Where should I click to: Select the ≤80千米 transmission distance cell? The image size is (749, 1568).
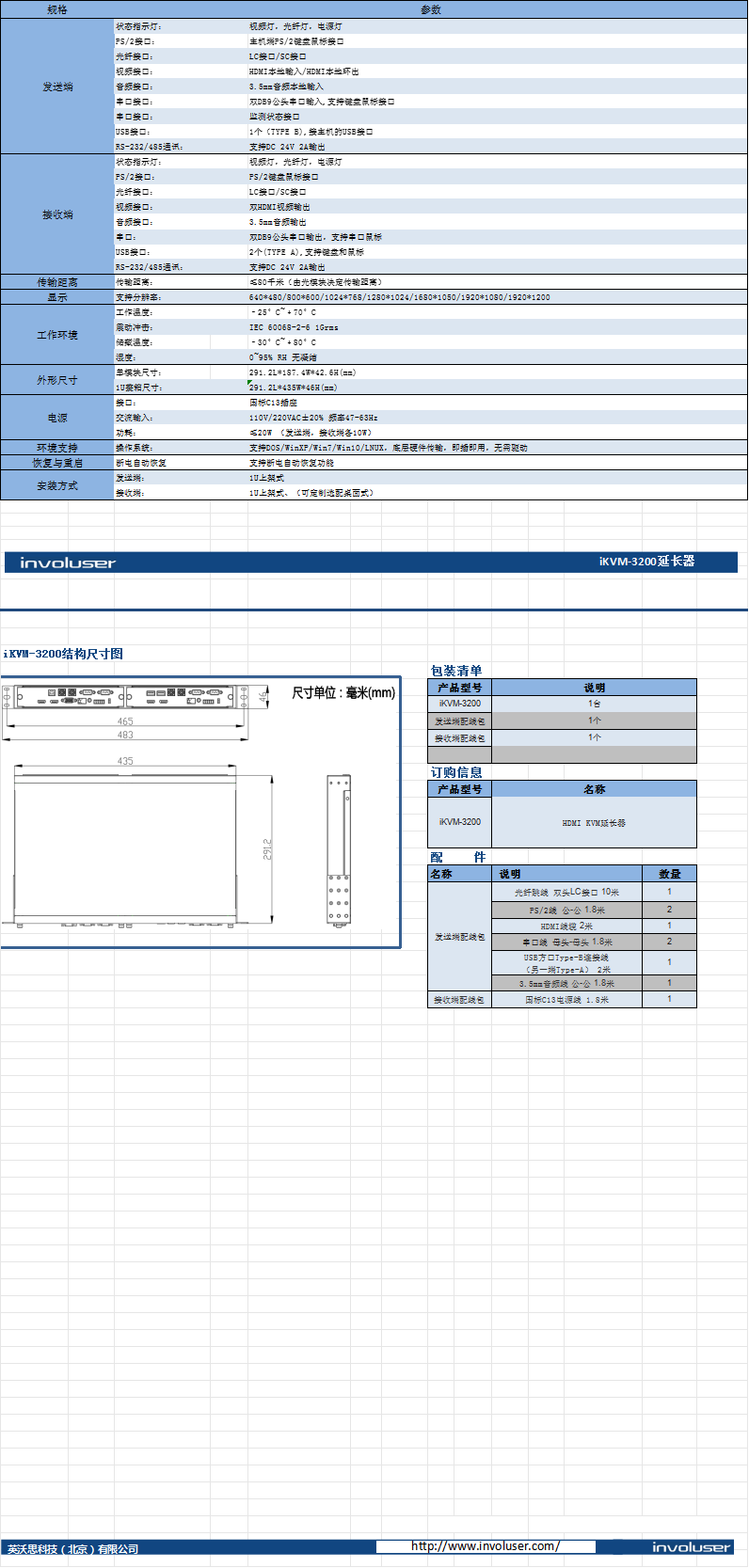coord(498,282)
